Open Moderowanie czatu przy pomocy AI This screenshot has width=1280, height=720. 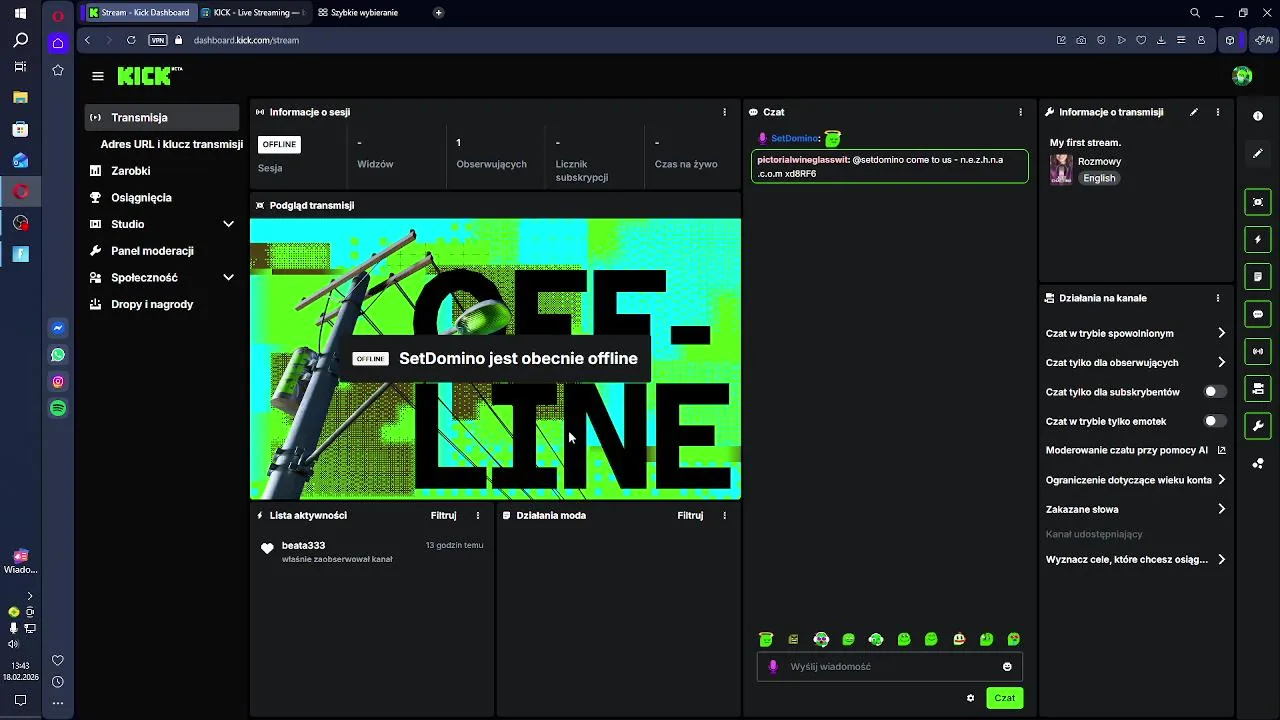click(x=1135, y=450)
